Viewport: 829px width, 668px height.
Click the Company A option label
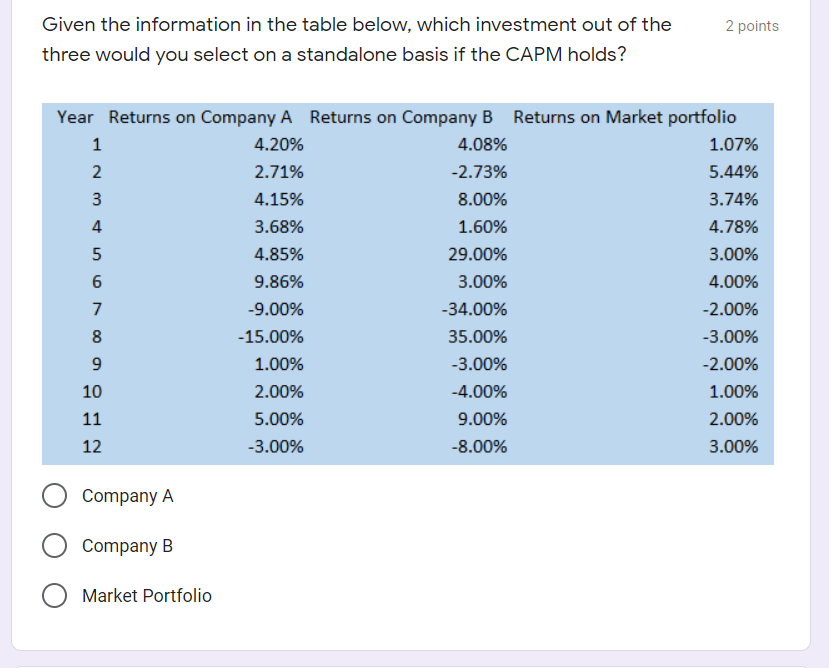coord(126,495)
